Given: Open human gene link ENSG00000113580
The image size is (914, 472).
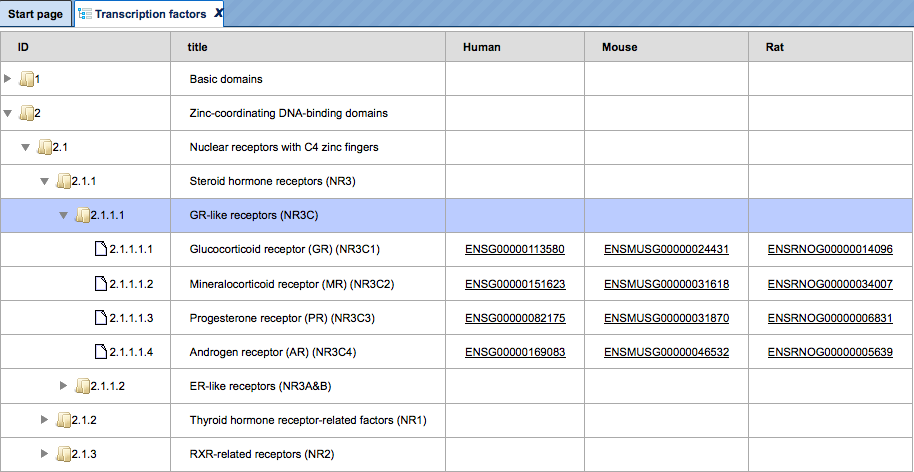Looking at the screenshot, I should click(x=515, y=249).
